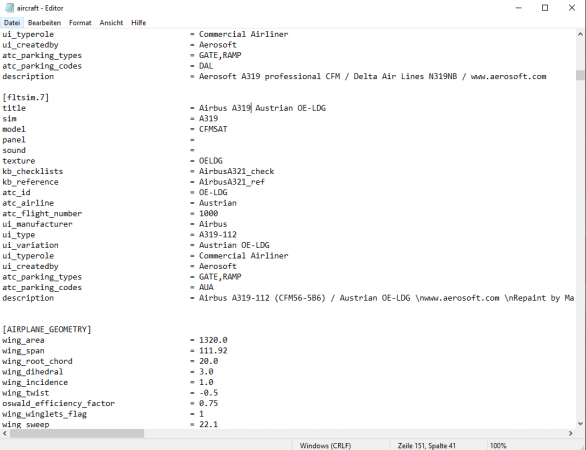Open the Datei menu
Image resolution: width=586 pixels, height=450 pixels.
click(x=12, y=23)
